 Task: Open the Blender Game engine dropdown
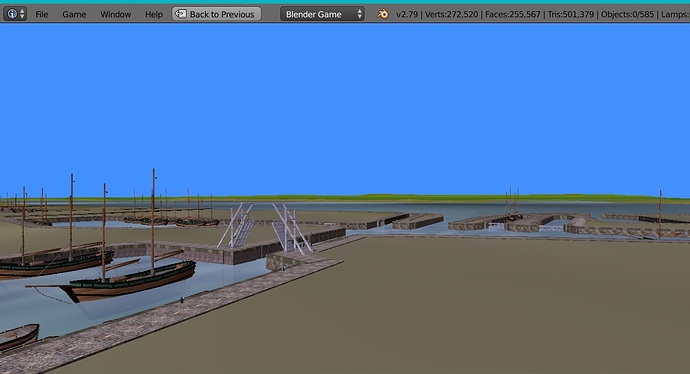click(x=322, y=14)
